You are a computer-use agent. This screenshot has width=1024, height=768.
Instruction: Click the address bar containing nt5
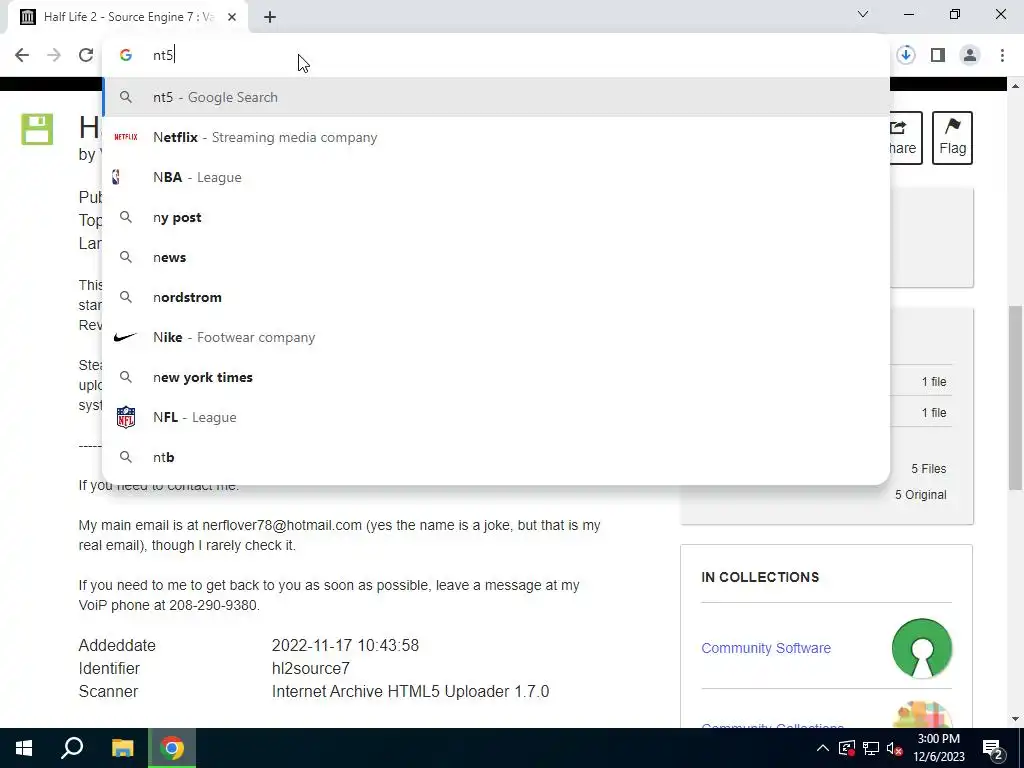pos(496,55)
